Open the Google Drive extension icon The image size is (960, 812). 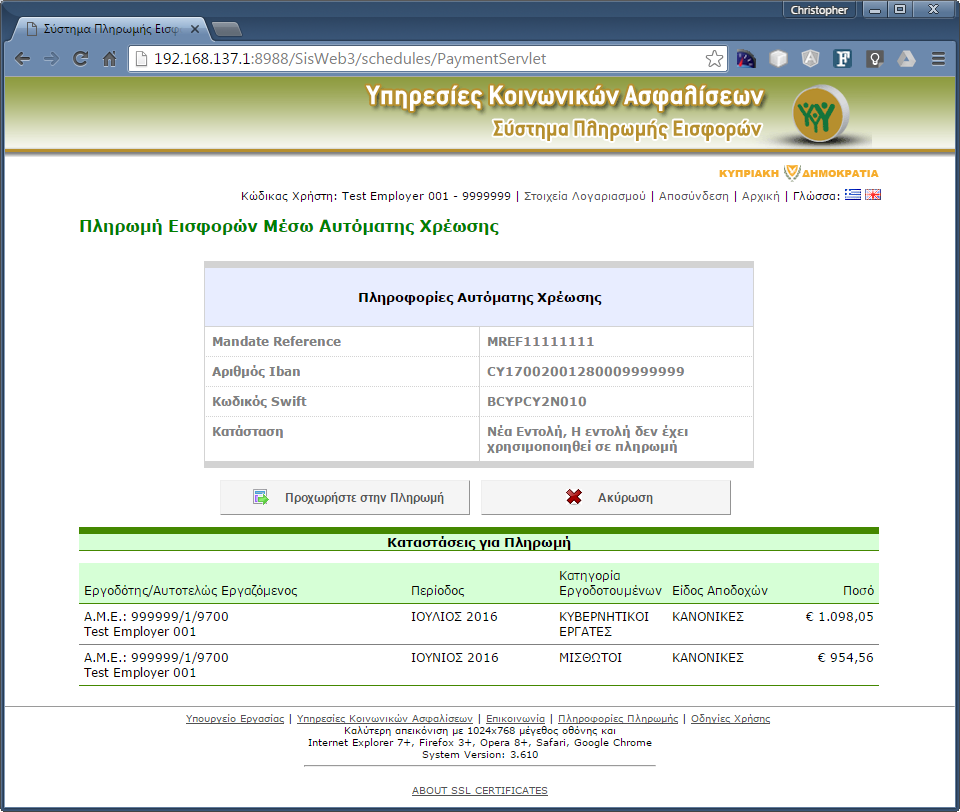click(x=907, y=59)
